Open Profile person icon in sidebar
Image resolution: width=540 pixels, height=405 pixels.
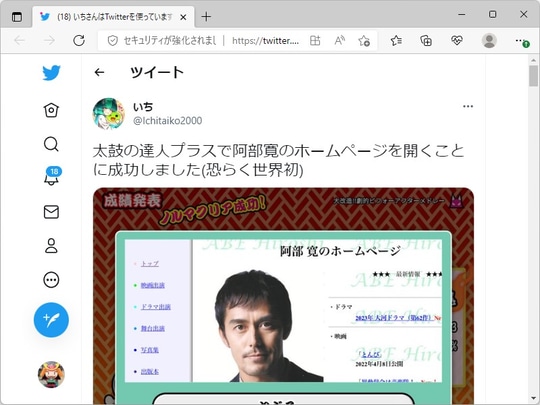point(51,246)
